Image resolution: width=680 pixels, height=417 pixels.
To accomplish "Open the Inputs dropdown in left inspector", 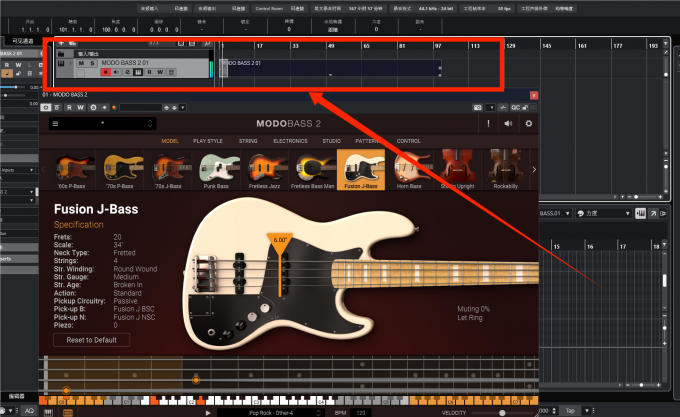I will 17,169.
